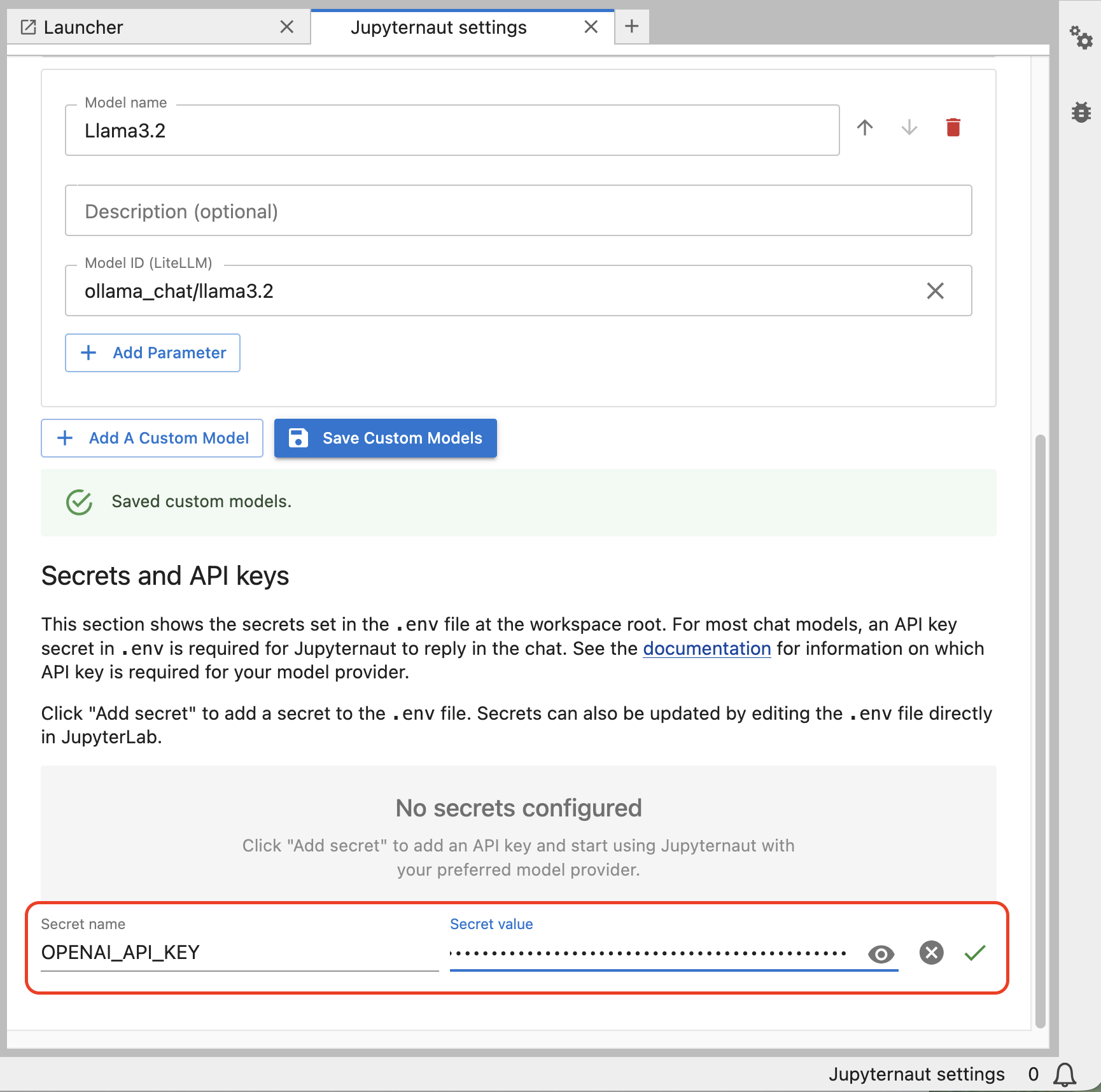Open a new launcher tab with plus
Image resolution: width=1101 pixels, height=1092 pixels.
(x=631, y=26)
